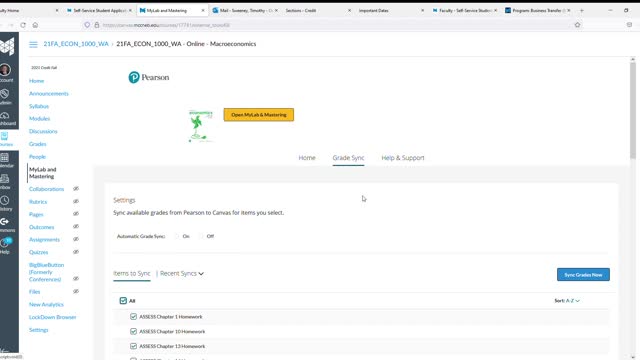Open the Inbox icon in global navigation

pyautogui.click(x=5, y=179)
